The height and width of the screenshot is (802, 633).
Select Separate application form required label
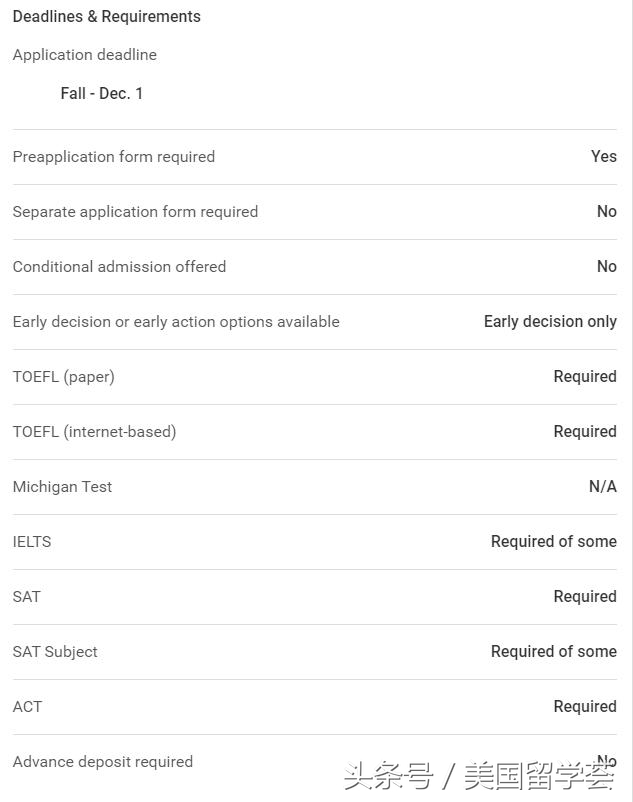click(135, 212)
